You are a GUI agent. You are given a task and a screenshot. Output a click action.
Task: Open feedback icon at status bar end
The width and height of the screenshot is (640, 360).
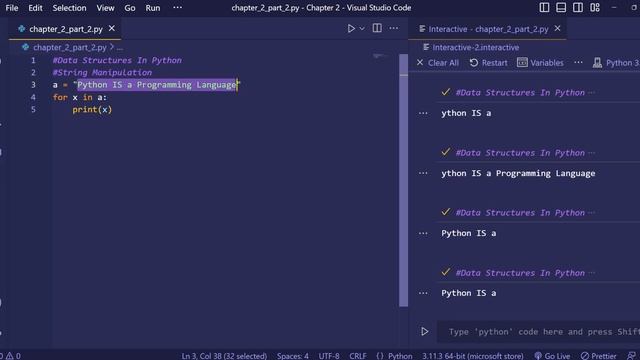tap(631, 356)
